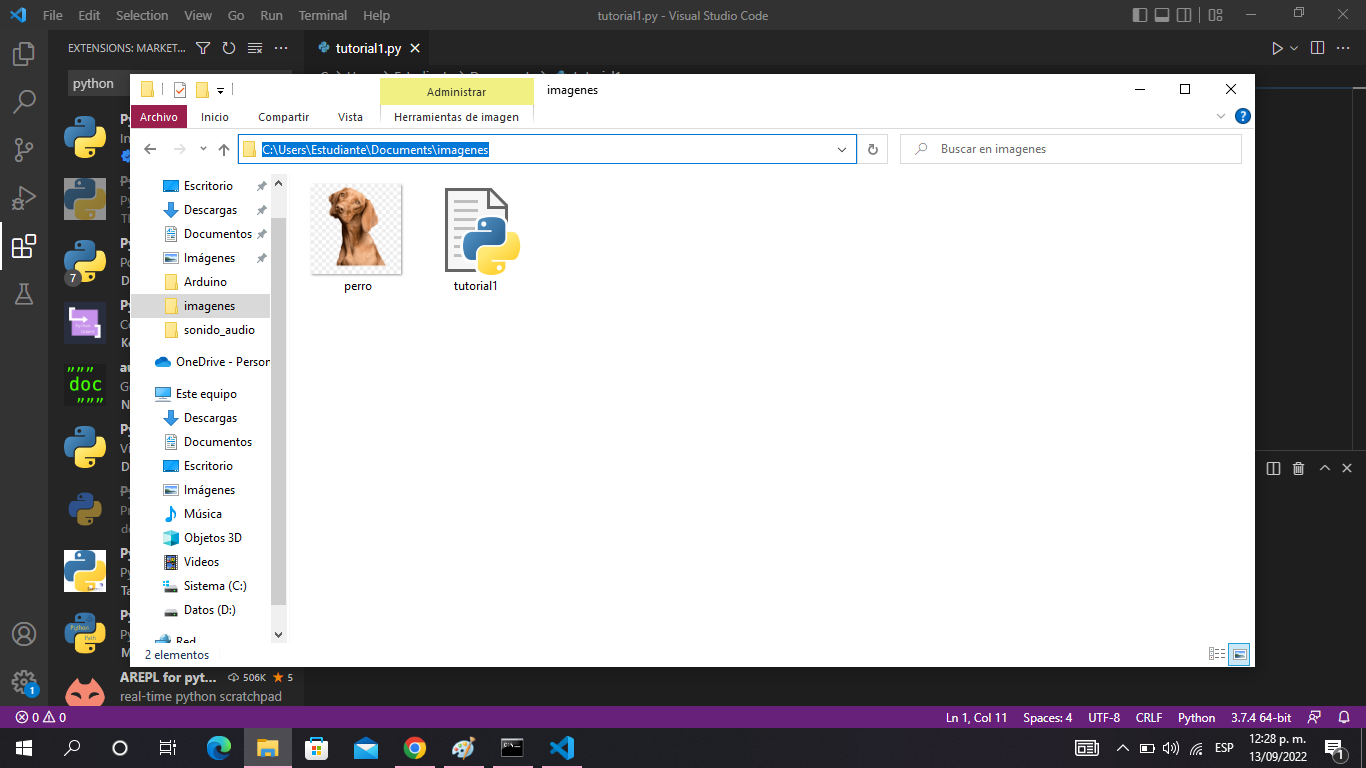Viewport: 1366px width, 768px height.
Task: Maximize the terminal panel with chevron up
Action: [x=1325, y=468]
